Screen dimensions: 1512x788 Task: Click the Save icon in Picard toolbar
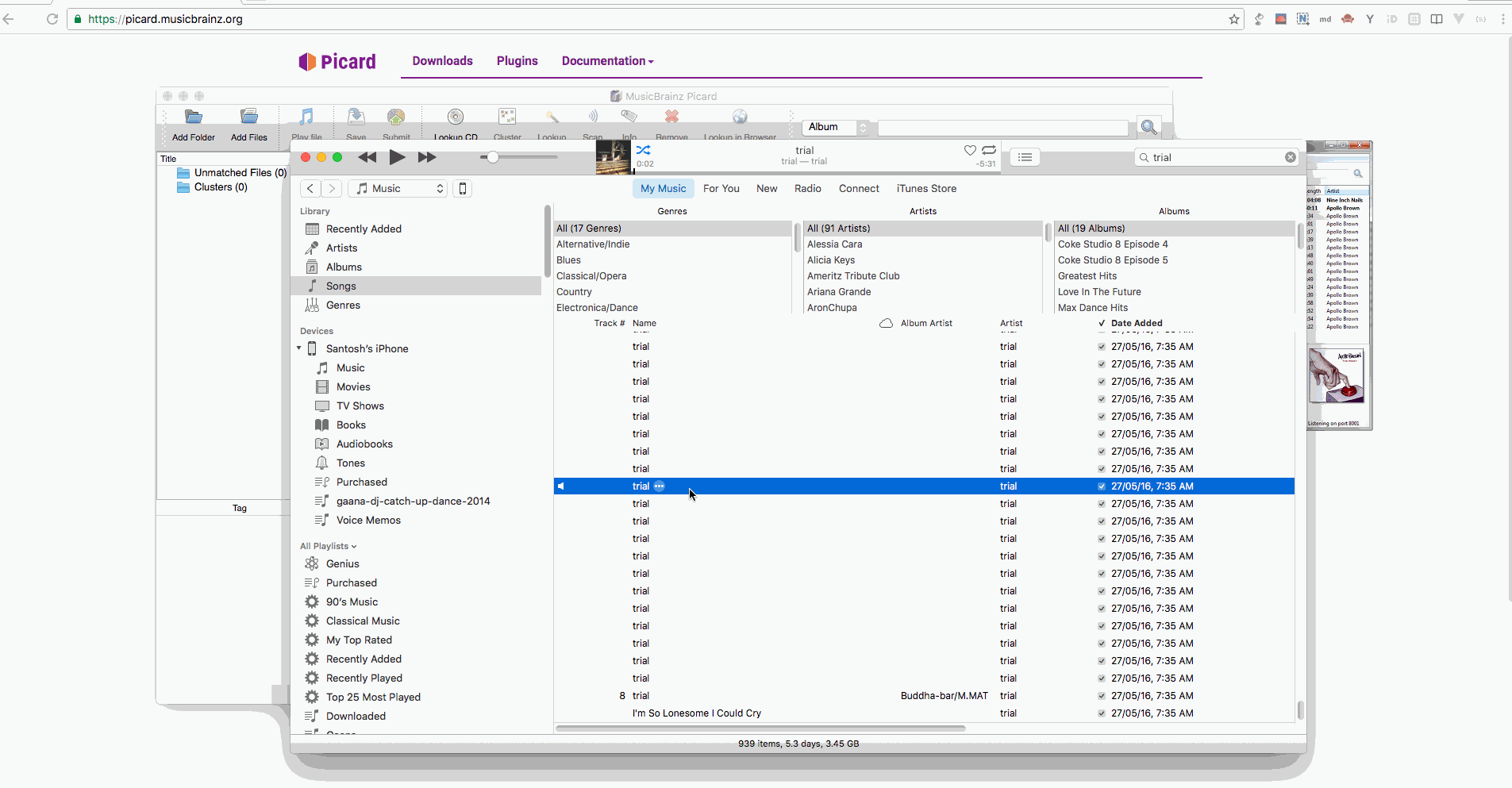pyautogui.click(x=356, y=117)
